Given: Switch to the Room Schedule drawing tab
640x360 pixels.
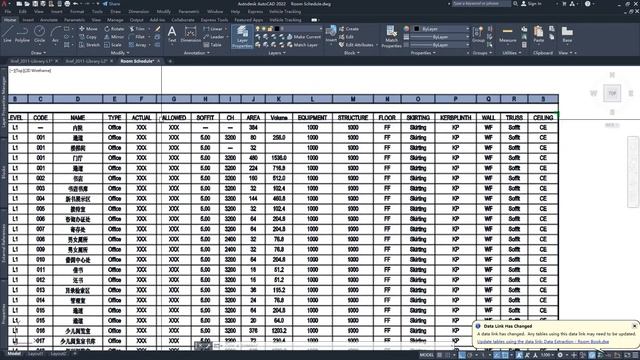Looking at the screenshot, I should 137,61.
